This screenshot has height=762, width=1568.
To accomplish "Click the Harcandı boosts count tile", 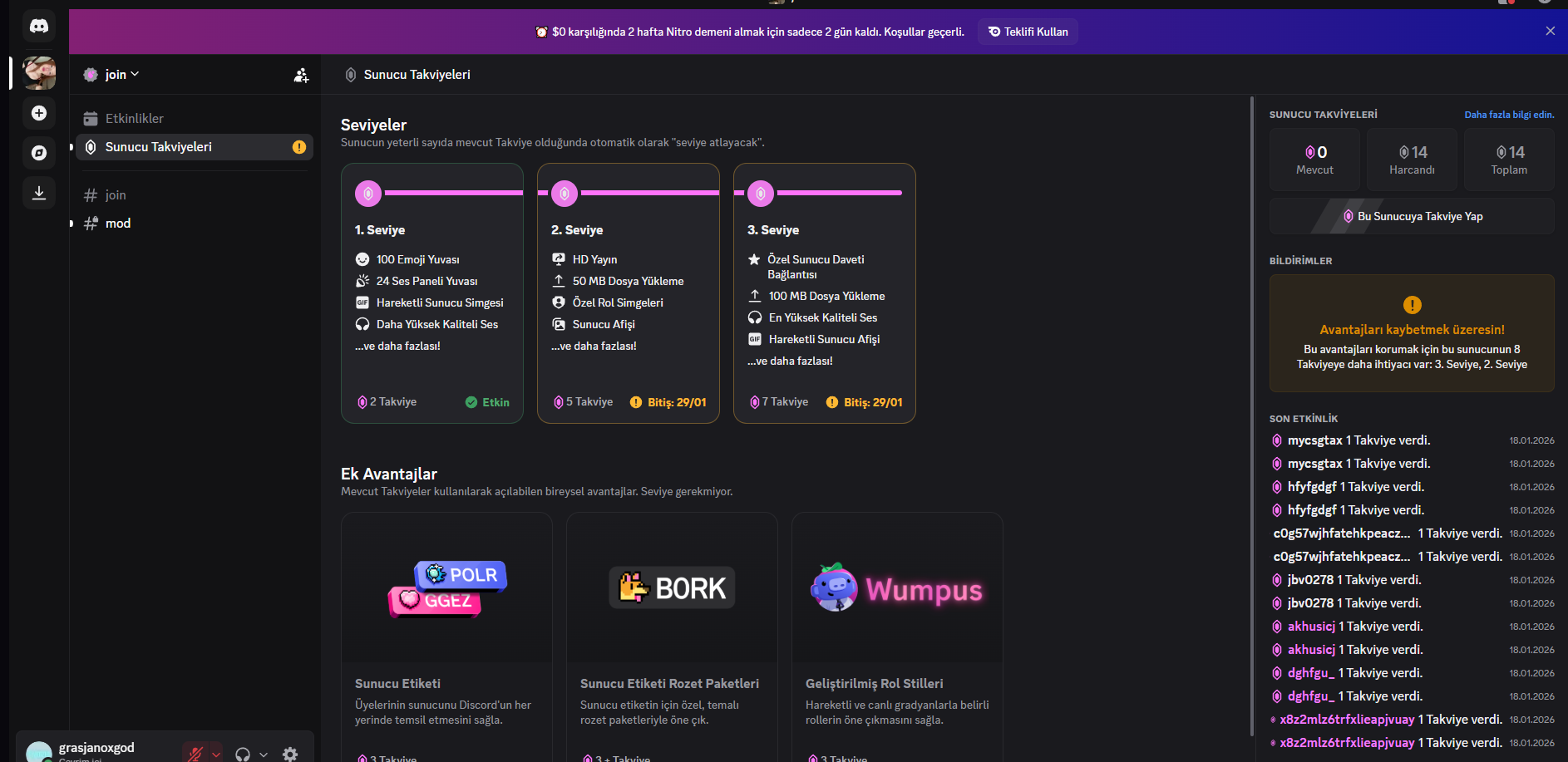I will point(1412,160).
